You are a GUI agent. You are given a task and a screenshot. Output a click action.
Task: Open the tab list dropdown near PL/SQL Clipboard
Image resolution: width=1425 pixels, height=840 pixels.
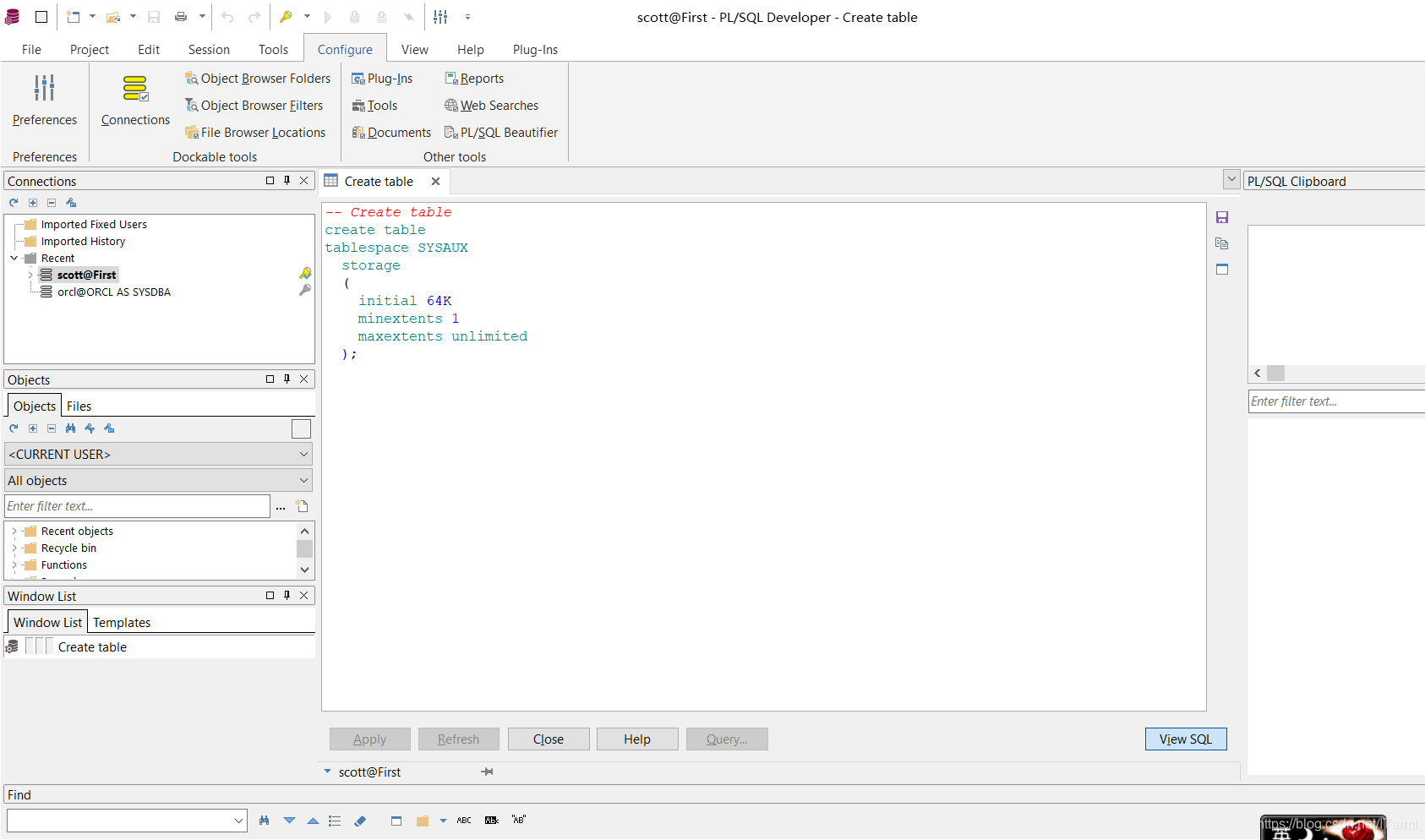pyautogui.click(x=1231, y=179)
